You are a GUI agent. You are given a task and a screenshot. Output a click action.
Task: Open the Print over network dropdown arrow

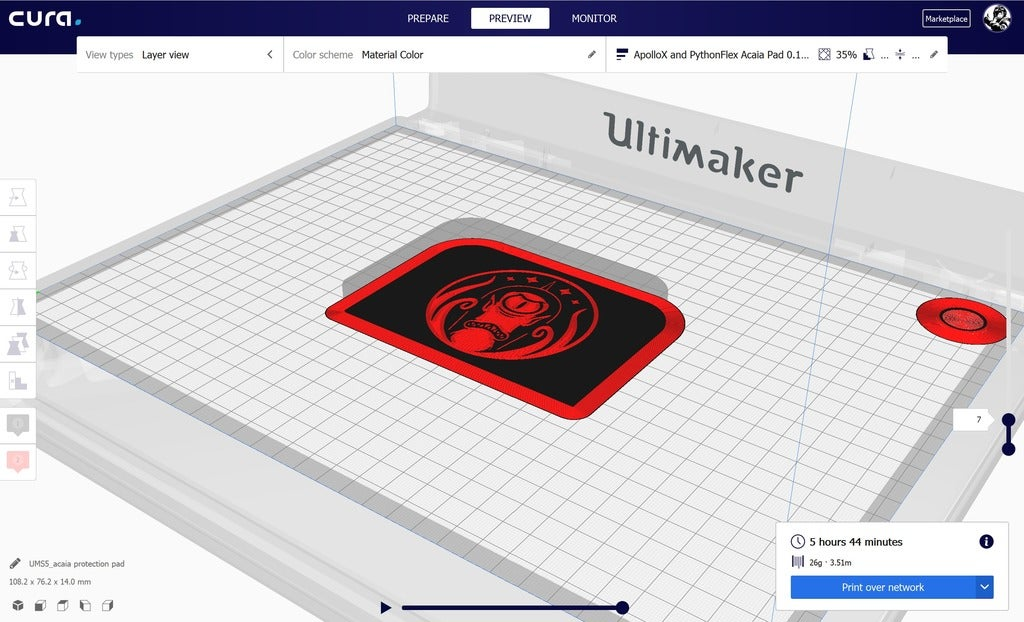[984, 587]
